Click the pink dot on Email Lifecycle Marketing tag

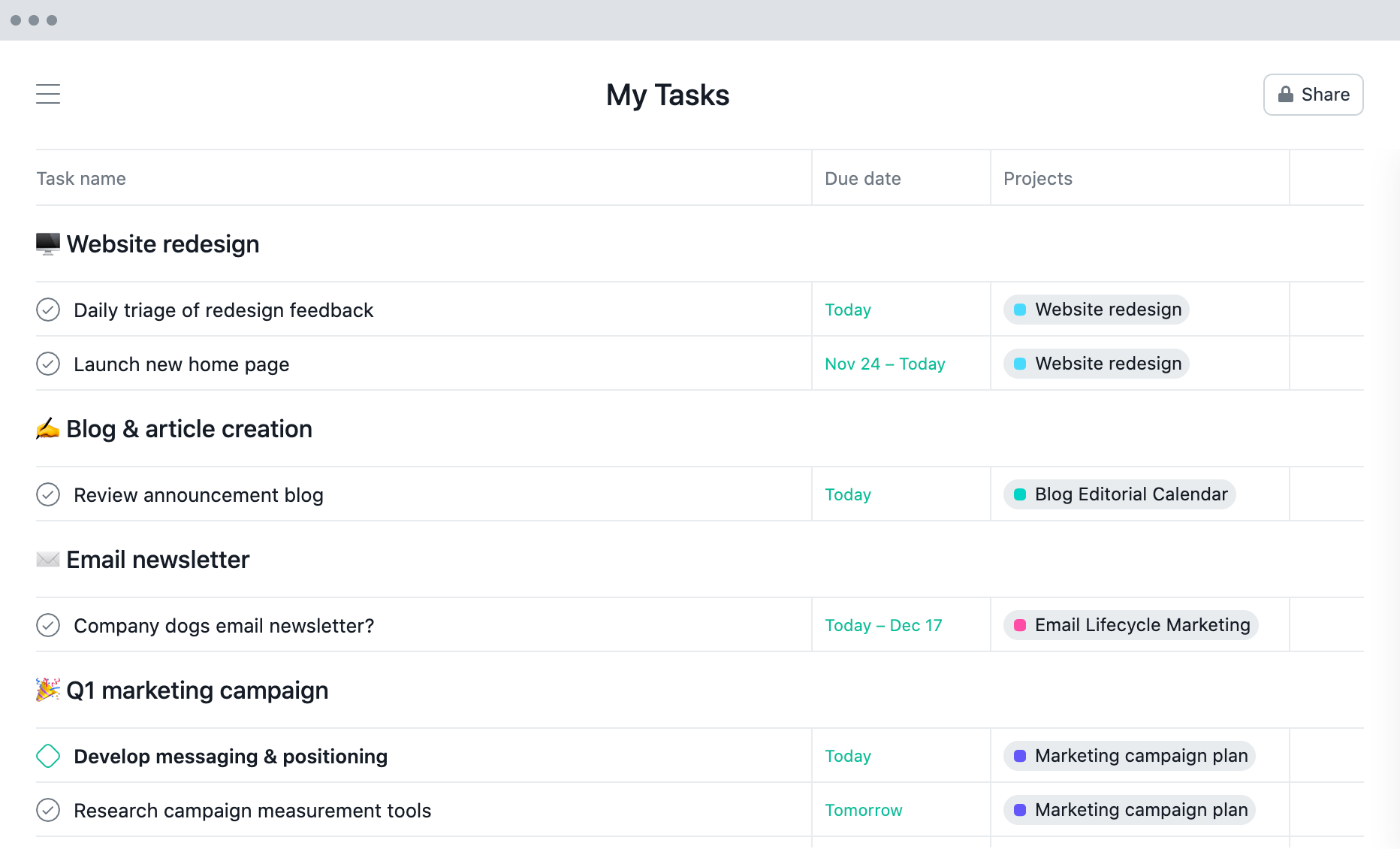pyautogui.click(x=1021, y=624)
